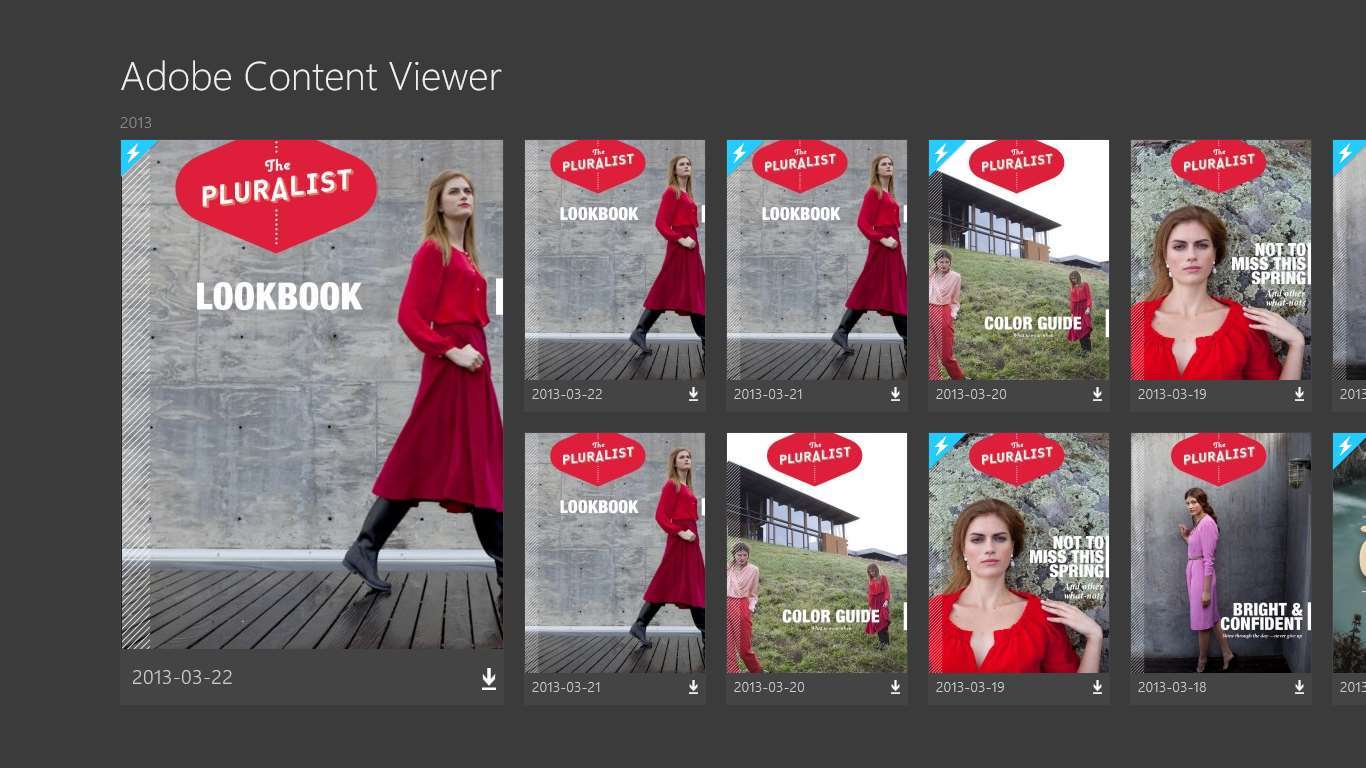
Task: Download the bottom-row 2013-03-19 issue
Action: click(1097, 688)
